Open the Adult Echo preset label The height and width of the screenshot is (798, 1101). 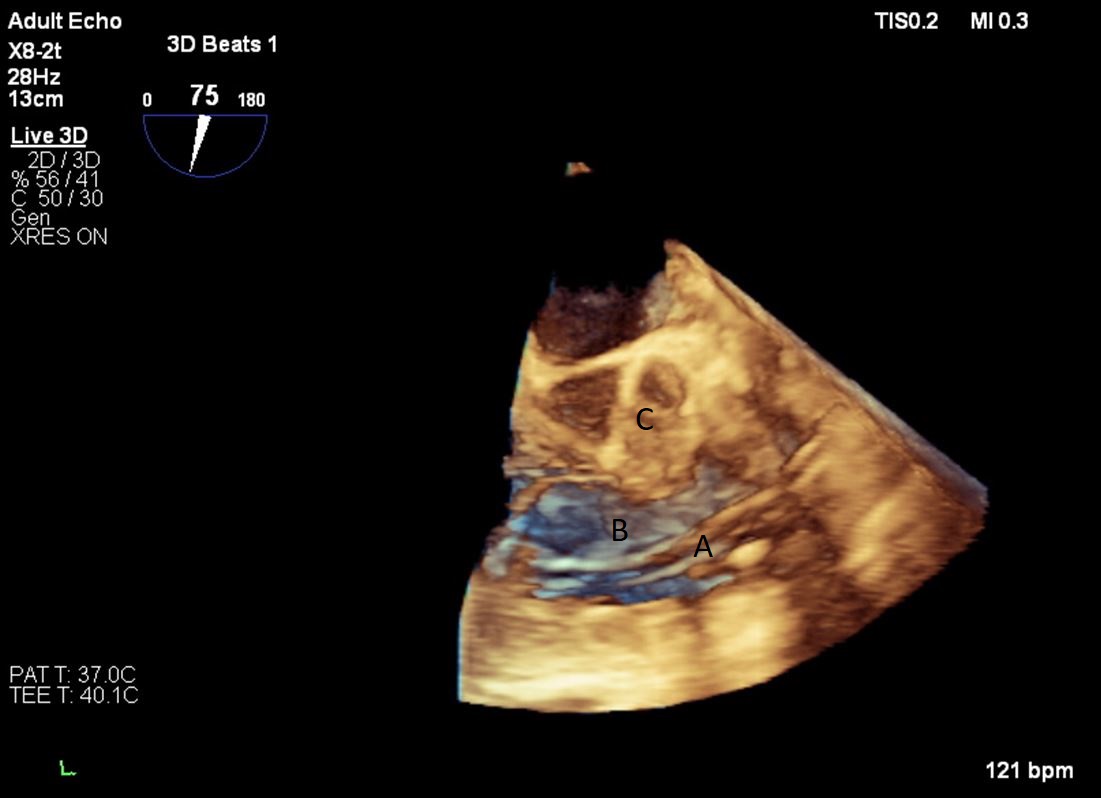click(64, 22)
